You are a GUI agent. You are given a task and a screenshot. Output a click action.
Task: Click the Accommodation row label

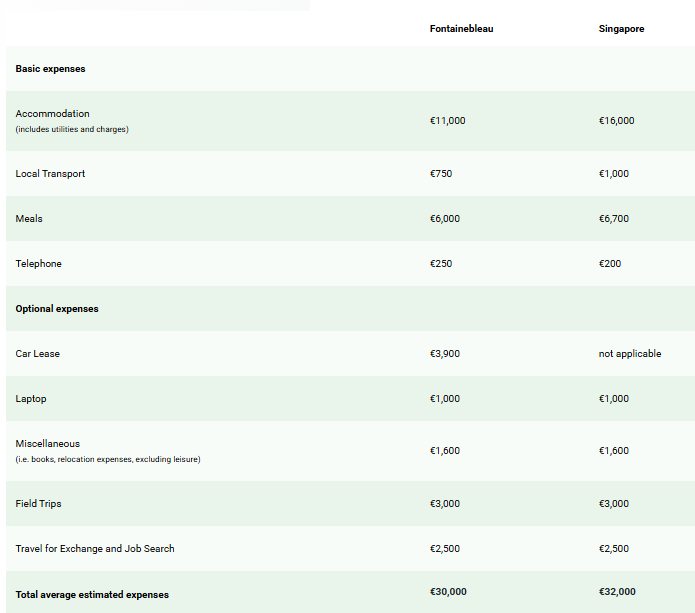pyautogui.click(x=52, y=113)
